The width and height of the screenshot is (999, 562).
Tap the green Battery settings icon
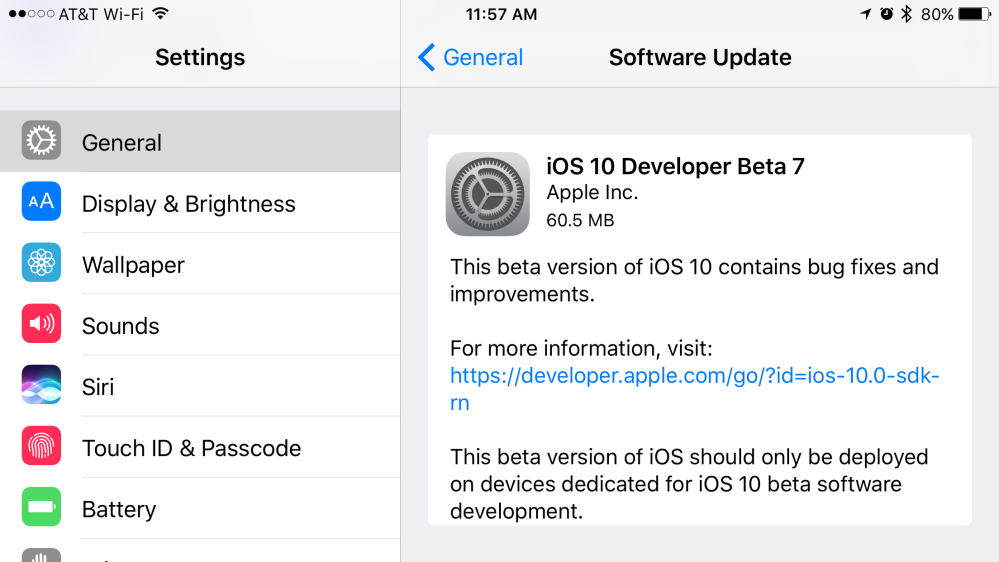(x=41, y=508)
